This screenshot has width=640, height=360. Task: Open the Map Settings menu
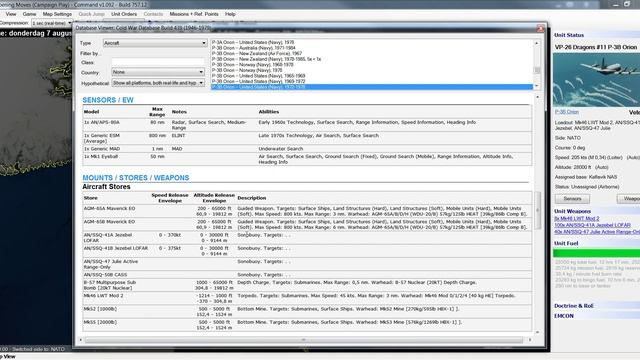(x=57, y=14)
